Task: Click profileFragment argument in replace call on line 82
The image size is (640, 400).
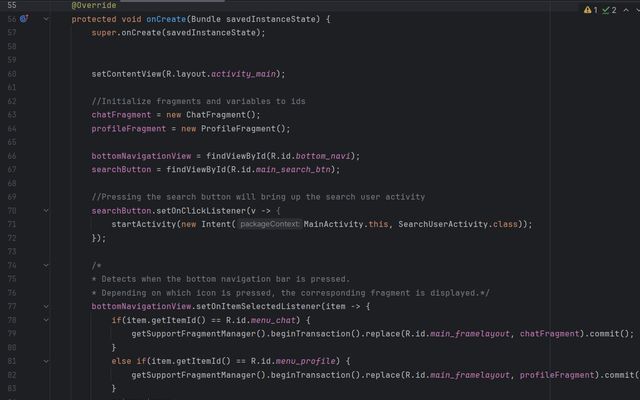Action: (557, 375)
